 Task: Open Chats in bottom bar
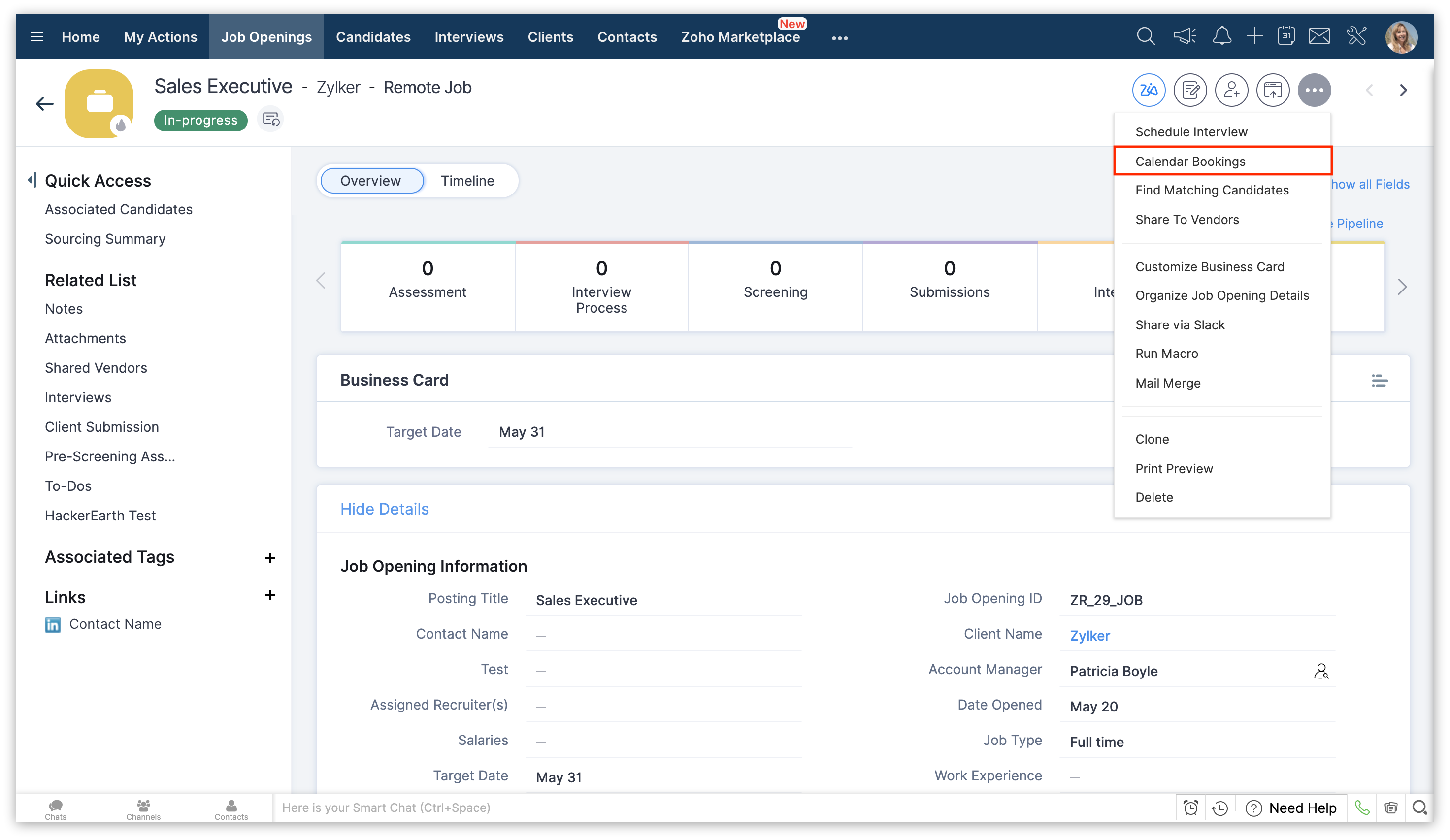[x=56, y=809]
